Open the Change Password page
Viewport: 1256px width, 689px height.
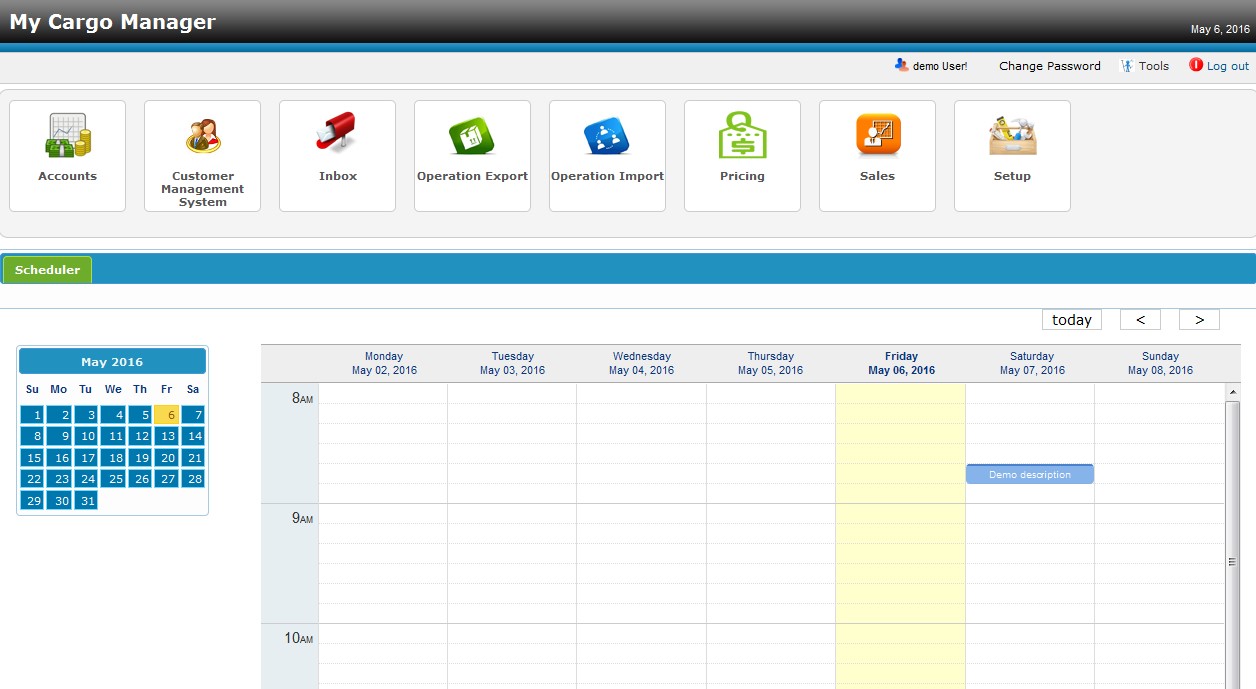(x=1049, y=65)
